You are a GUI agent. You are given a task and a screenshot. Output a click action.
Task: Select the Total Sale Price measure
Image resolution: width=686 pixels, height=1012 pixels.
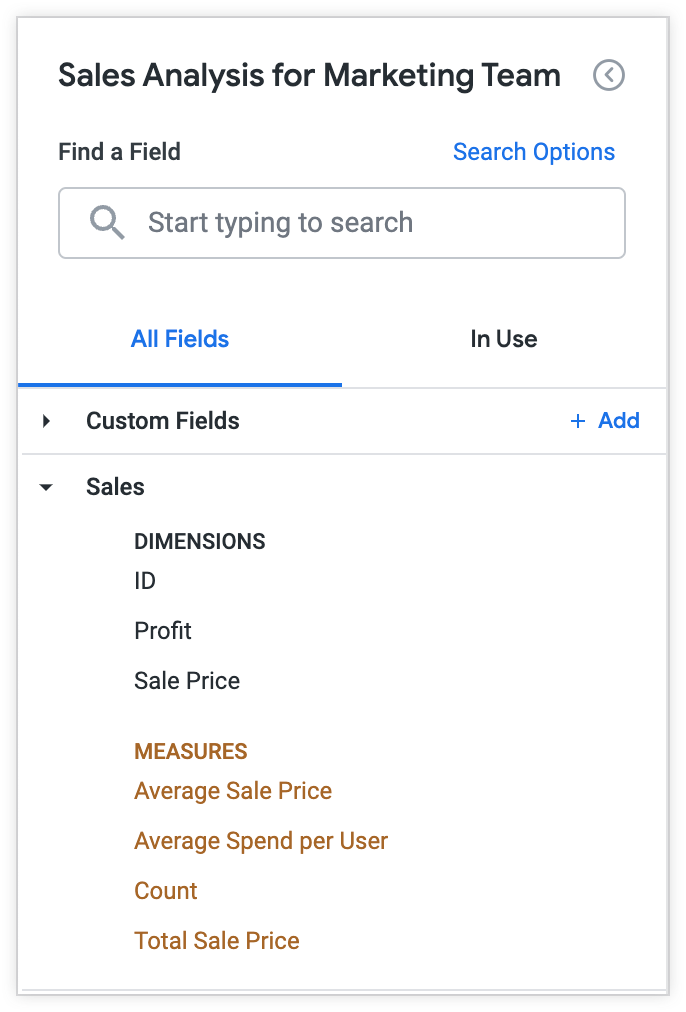point(216,941)
